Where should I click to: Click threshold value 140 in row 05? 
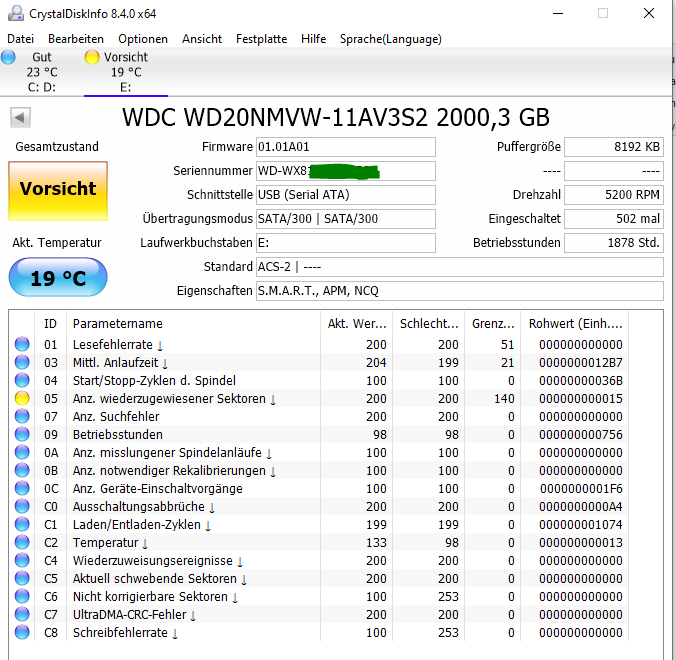[x=504, y=398]
